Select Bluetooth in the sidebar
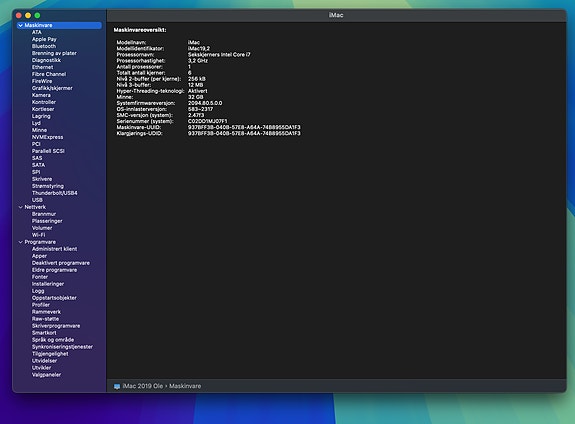Screen dimensions: 575x424 coord(44,46)
